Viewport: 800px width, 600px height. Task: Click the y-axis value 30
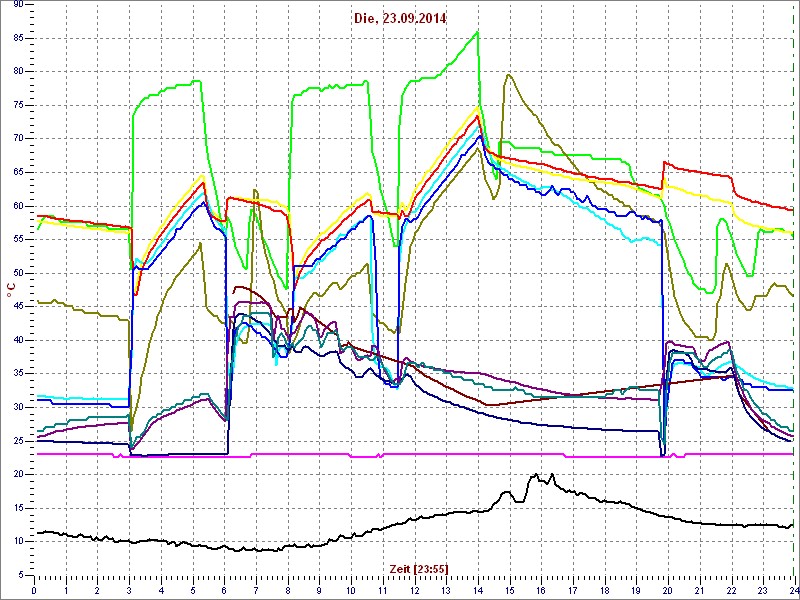coord(17,407)
